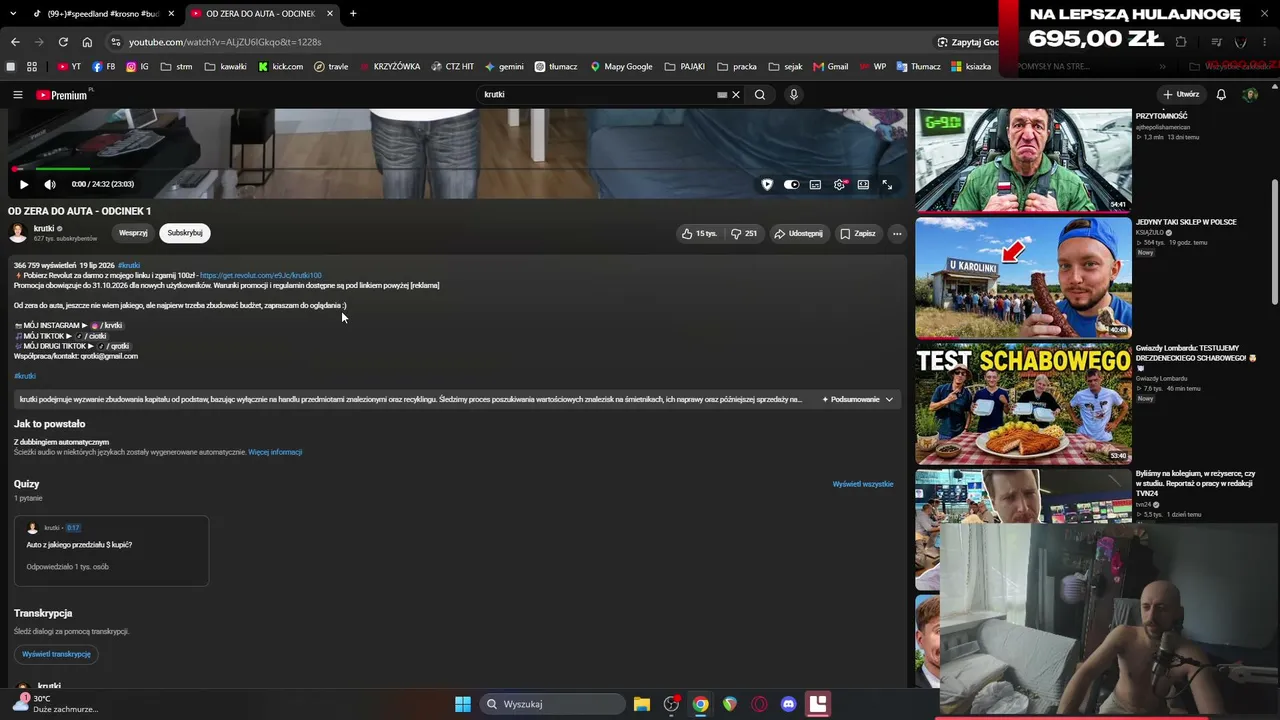Show all quizzes with Wyświetl wszystkie

click(863, 484)
